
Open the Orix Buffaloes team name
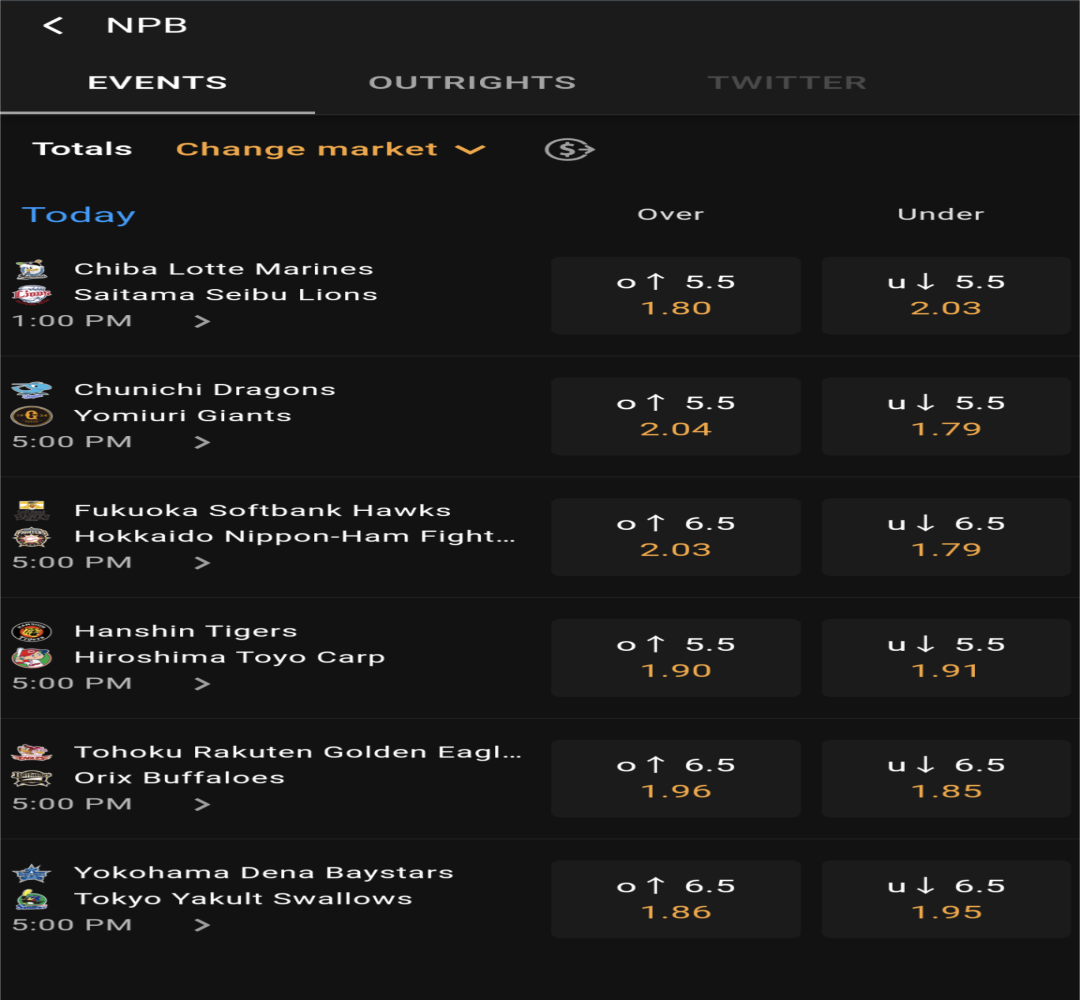pyautogui.click(x=179, y=778)
